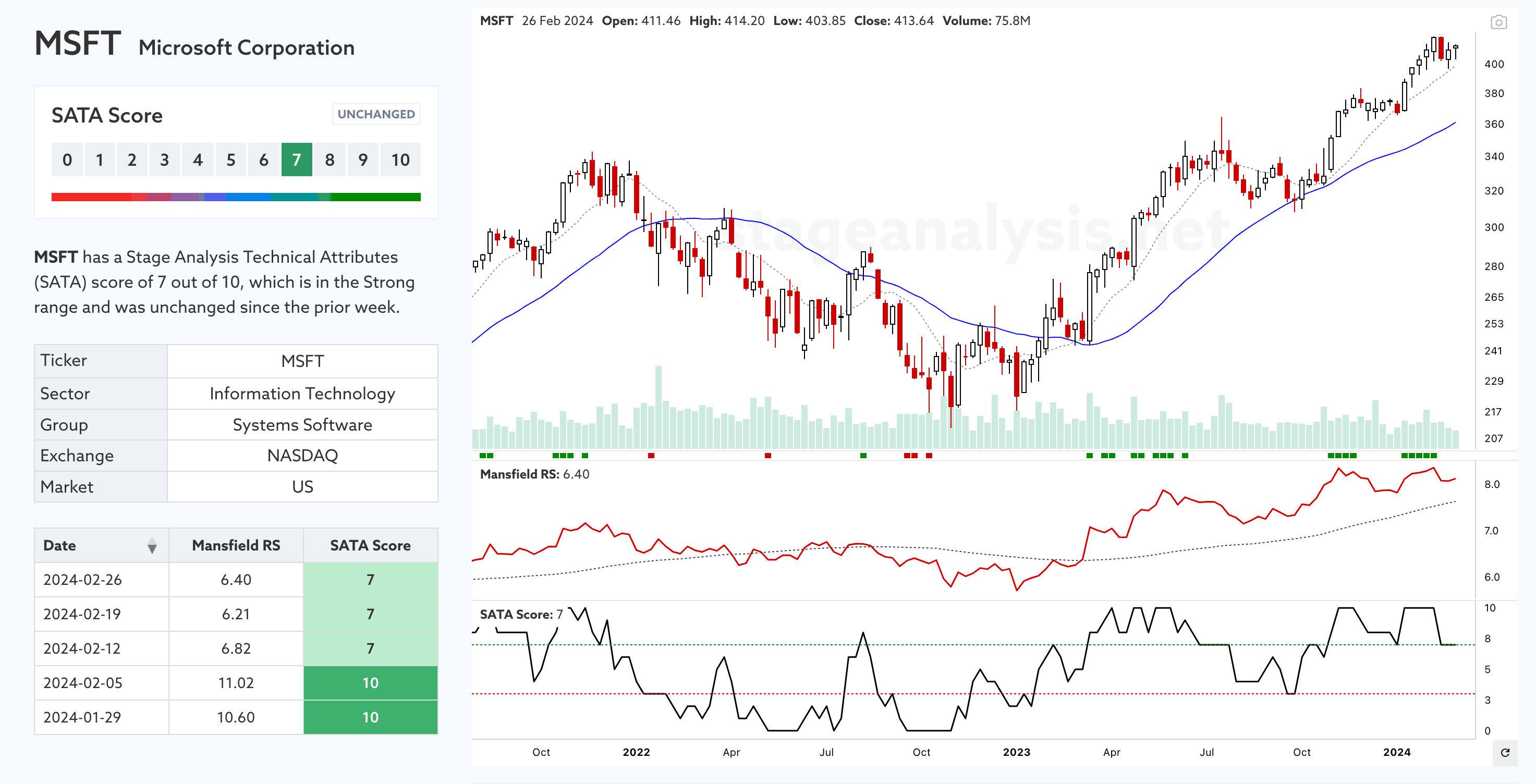Click the Information Technology sector value
The width and height of the screenshot is (1536, 784).
[302, 394]
